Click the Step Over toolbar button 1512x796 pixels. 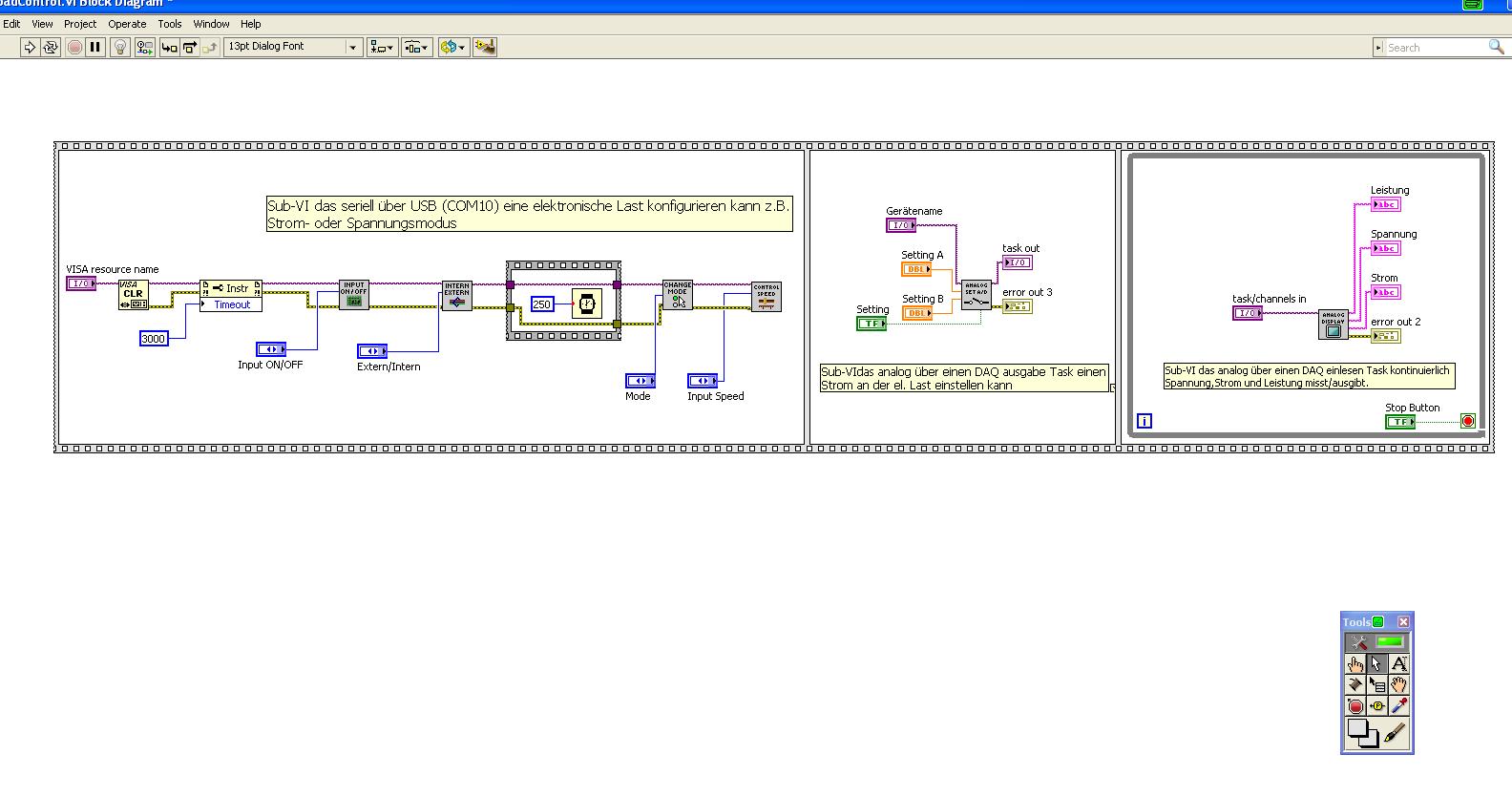(x=189, y=47)
